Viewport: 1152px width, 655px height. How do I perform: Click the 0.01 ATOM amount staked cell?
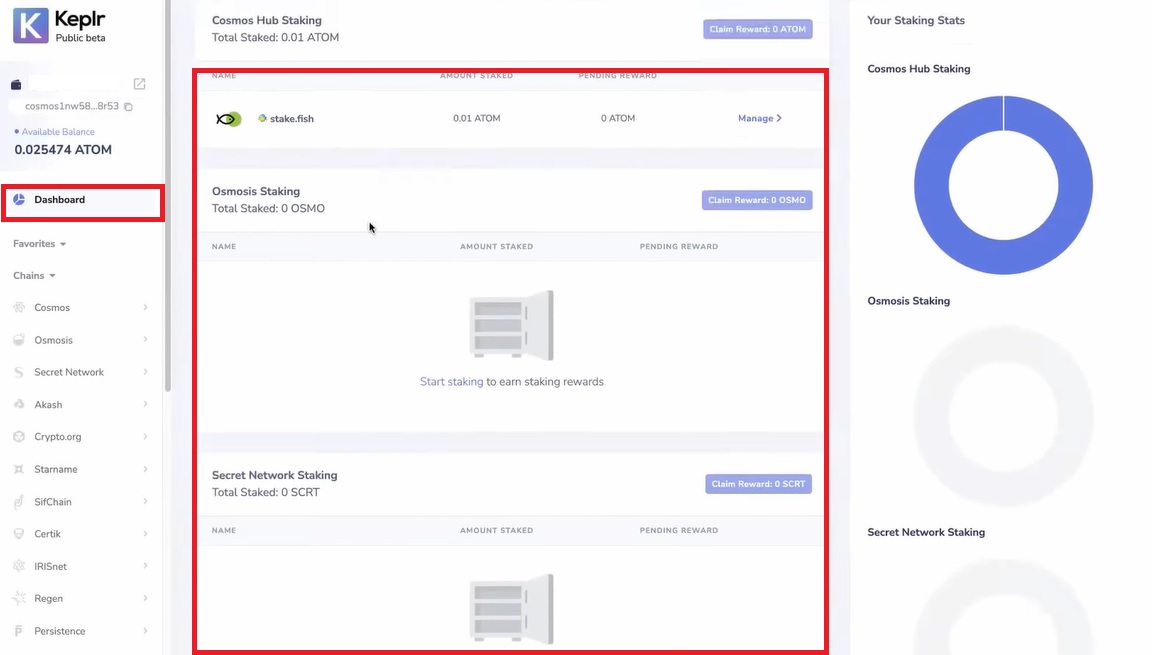point(477,118)
